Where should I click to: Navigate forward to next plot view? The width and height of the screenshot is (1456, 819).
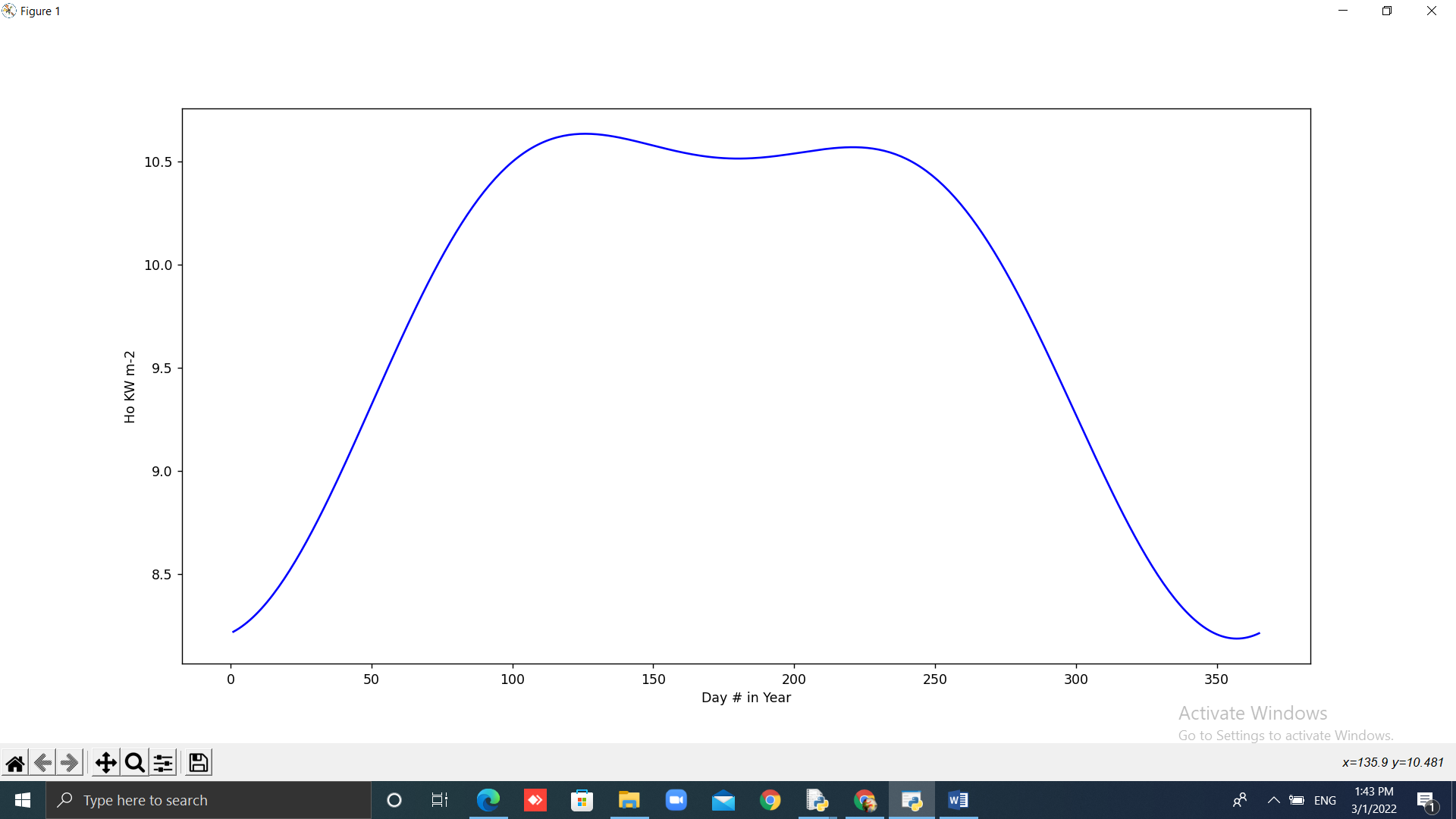point(70,762)
